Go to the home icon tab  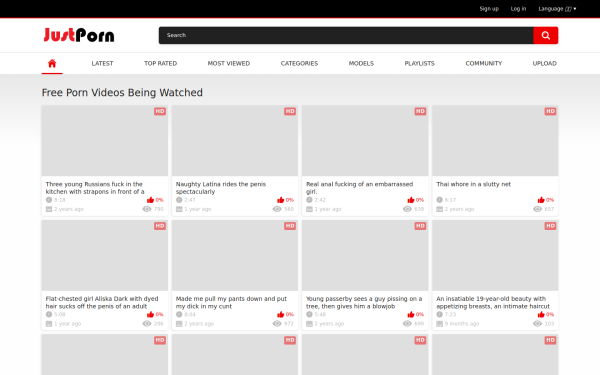pos(52,64)
